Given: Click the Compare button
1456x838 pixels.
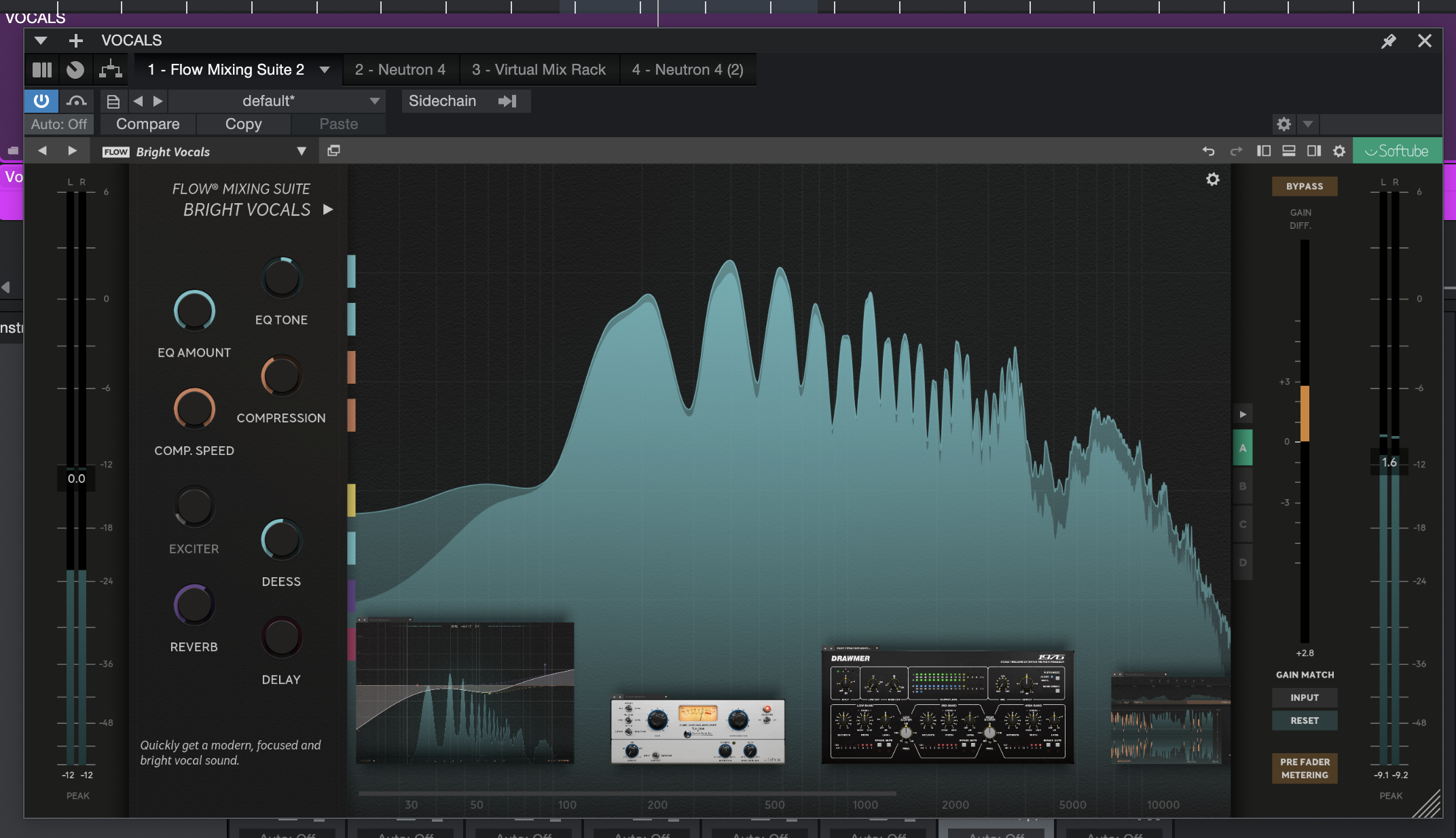Looking at the screenshot, I should click(147, 124).
